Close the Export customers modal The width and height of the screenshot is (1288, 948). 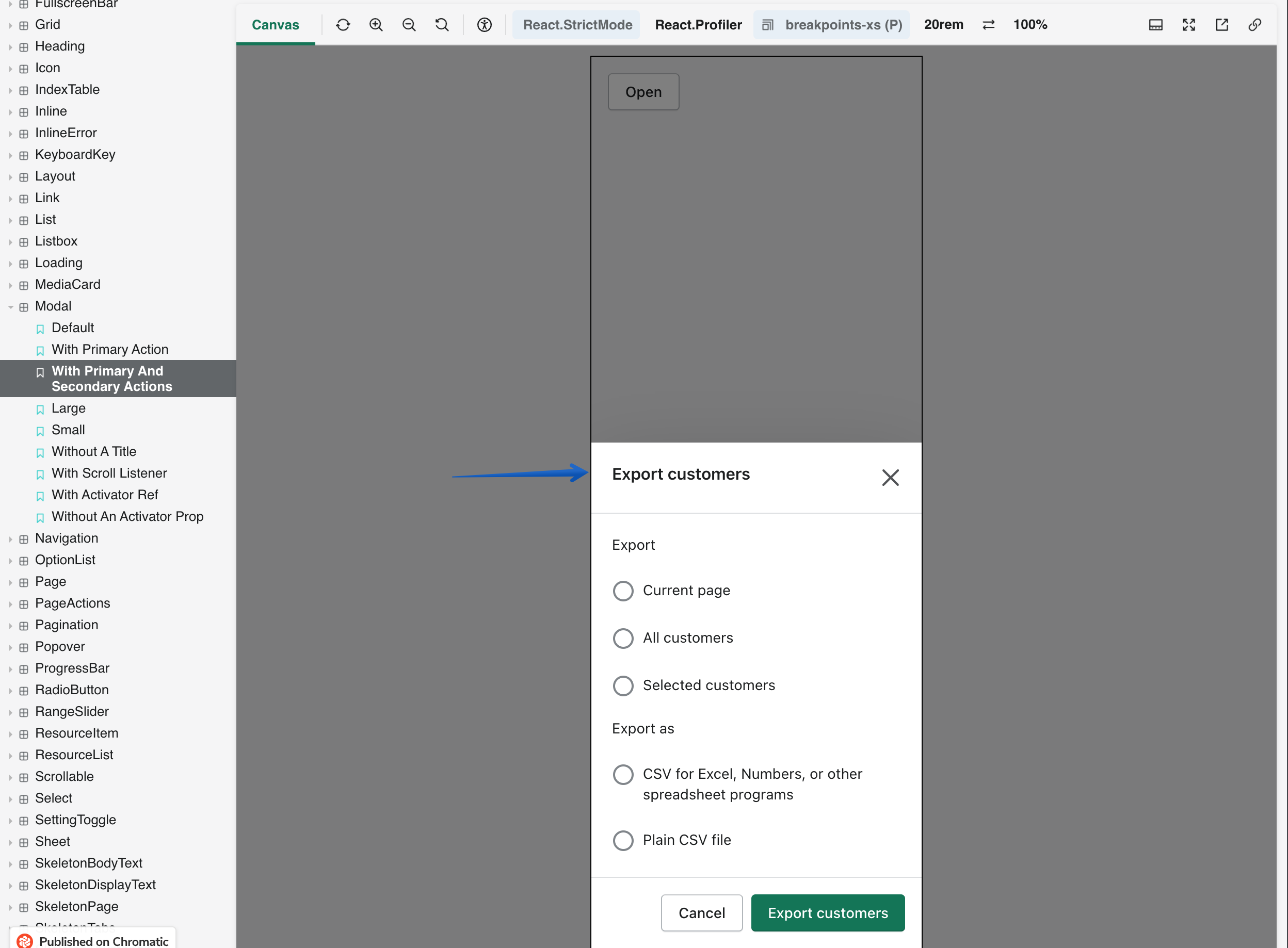coord(890,478)
